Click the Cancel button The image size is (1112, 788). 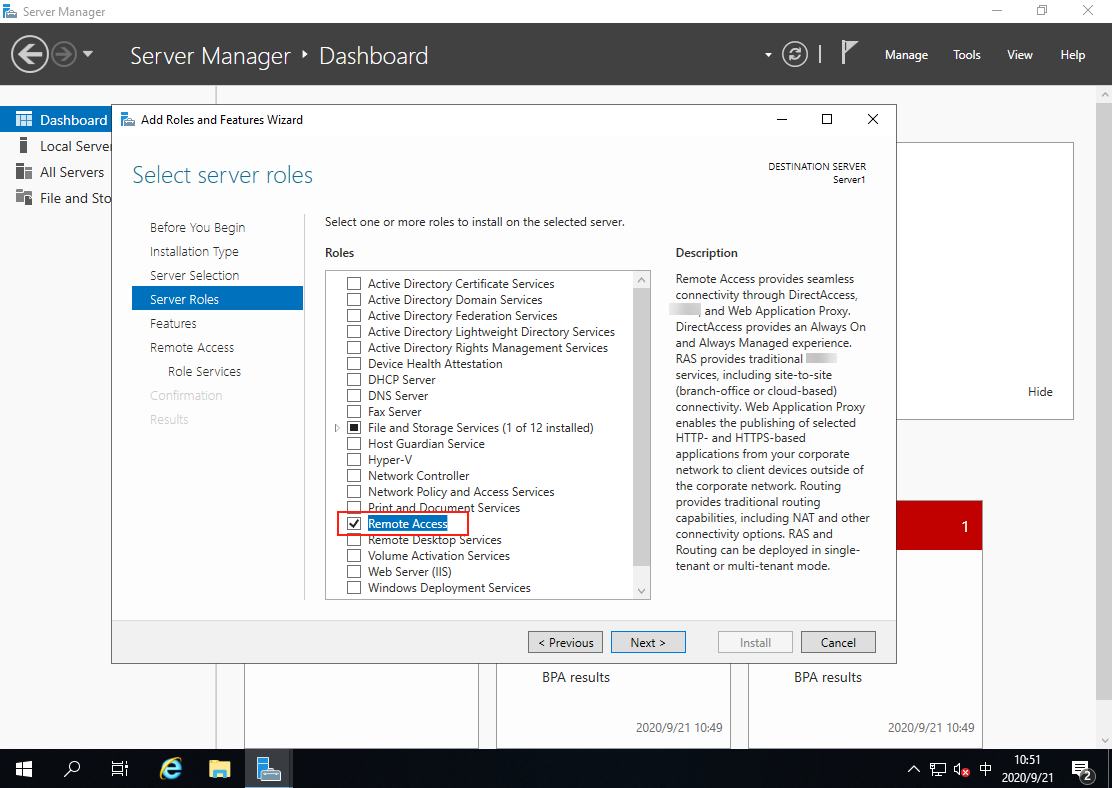[838, 643]
